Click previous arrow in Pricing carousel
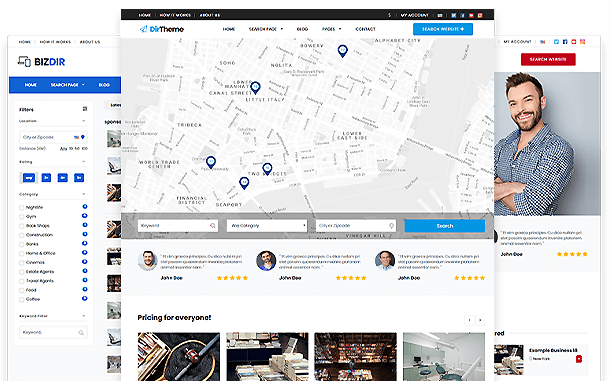Image resolution: width=612 pixels, height=381 pixels. click(x=470, y=320)
